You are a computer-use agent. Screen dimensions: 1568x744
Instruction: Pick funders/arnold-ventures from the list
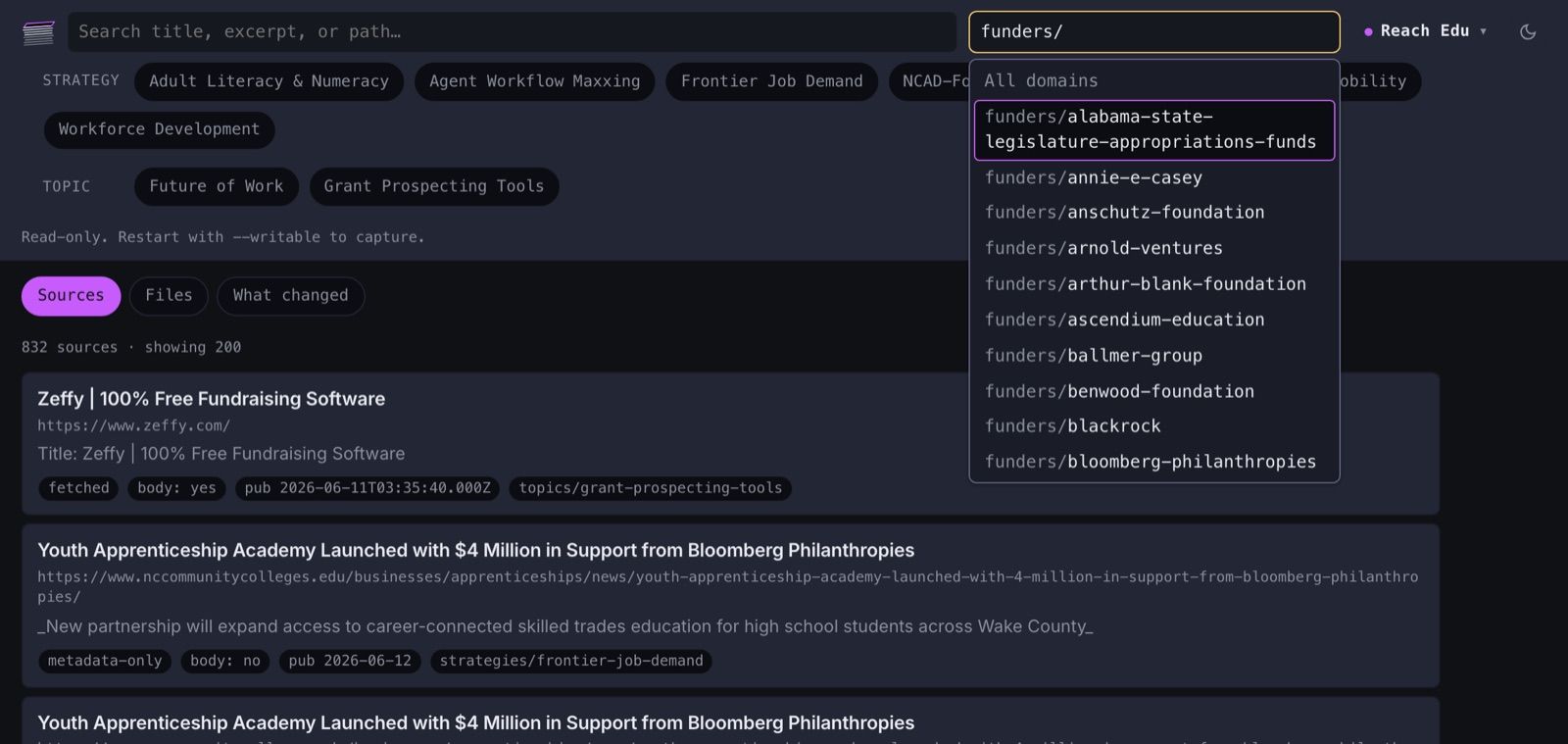tap(1153, 248)
